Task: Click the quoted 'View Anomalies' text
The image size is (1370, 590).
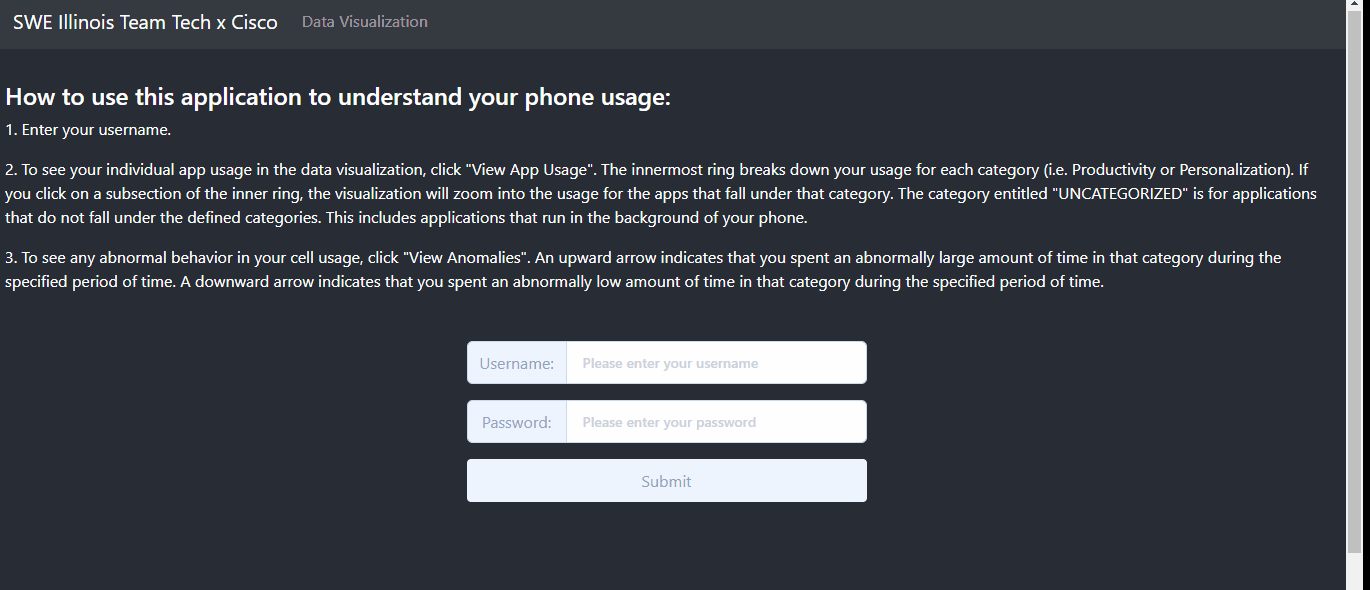Action: [463, 258]
